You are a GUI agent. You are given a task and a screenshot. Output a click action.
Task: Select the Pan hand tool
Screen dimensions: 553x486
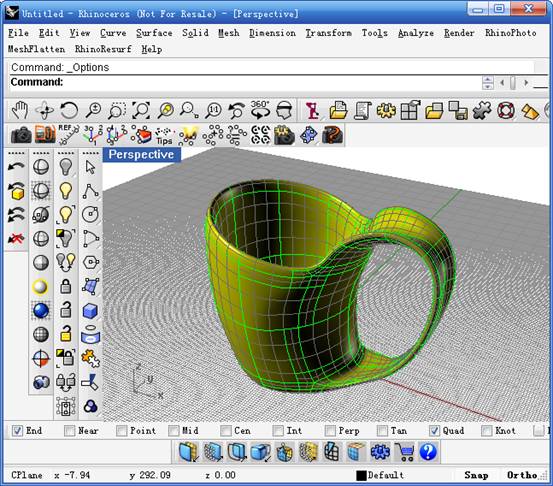(x=20, y=111)
